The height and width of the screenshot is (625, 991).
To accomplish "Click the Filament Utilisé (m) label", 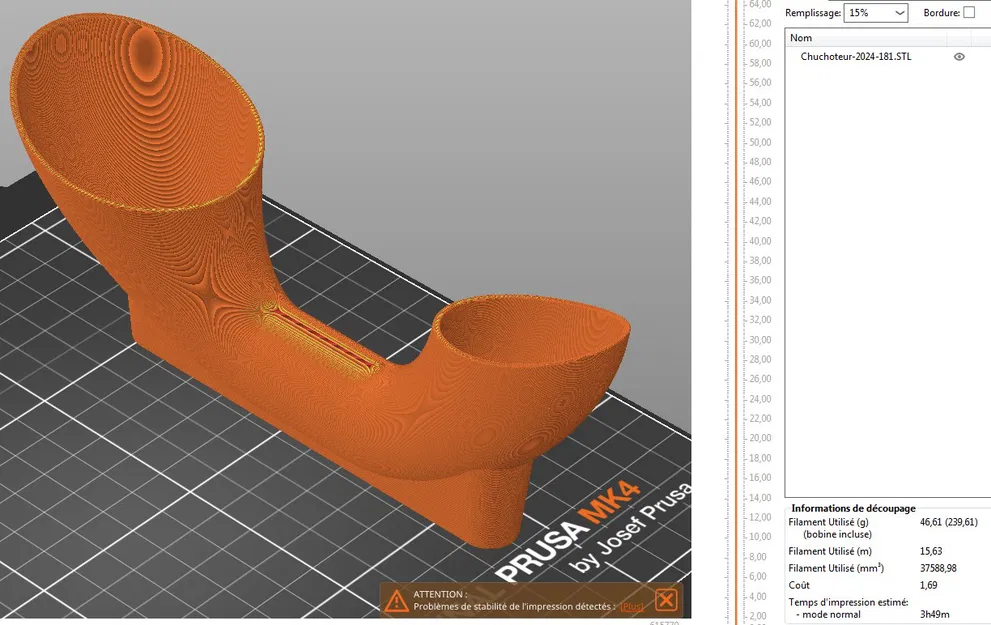I will tap(830, 551).
